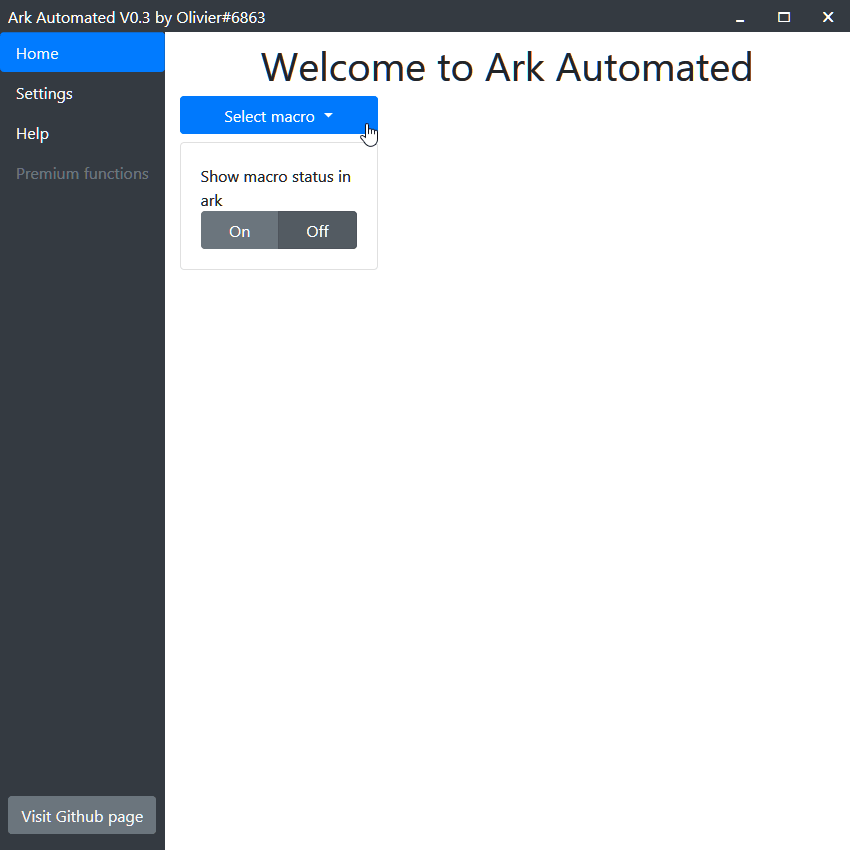
Task: Open the Home sidebar tab
Action: point(82,53)
